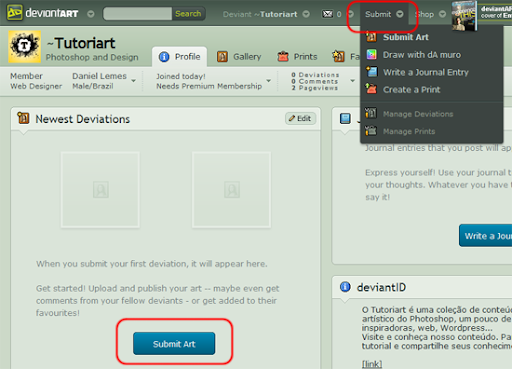The width and height of the screenshot is (512, 369).
Task: Expand the Shop dropdown arrow
Action: pyautogui.click(x=442, y=14)
